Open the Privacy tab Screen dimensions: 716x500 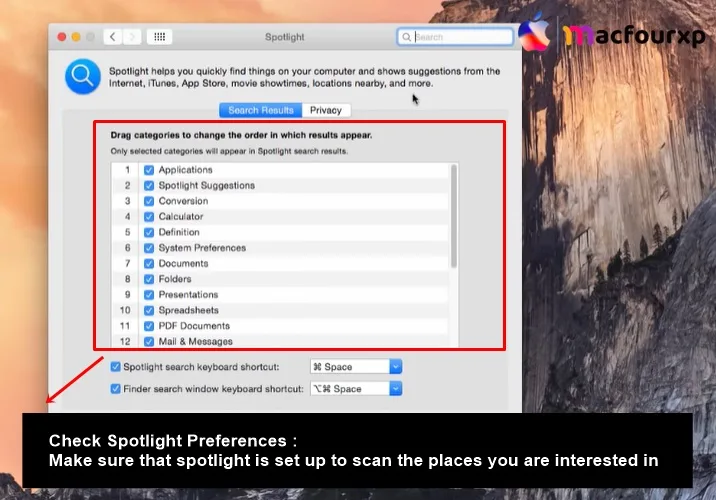pyautogui.click(x=326, y=110)
